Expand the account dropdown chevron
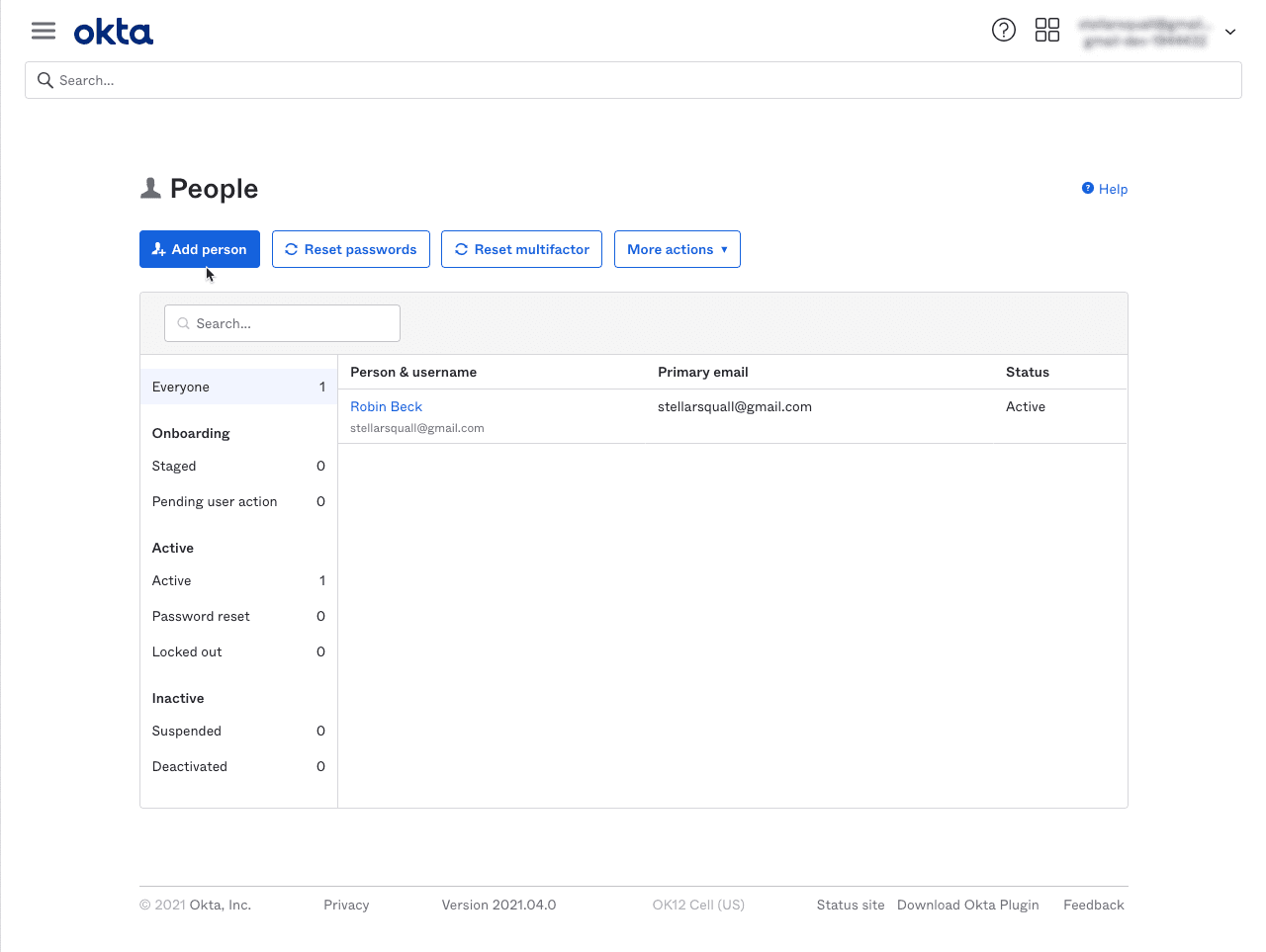Image resolution: width=1266 pixels, height=952 pixels. click(1230, 32)
